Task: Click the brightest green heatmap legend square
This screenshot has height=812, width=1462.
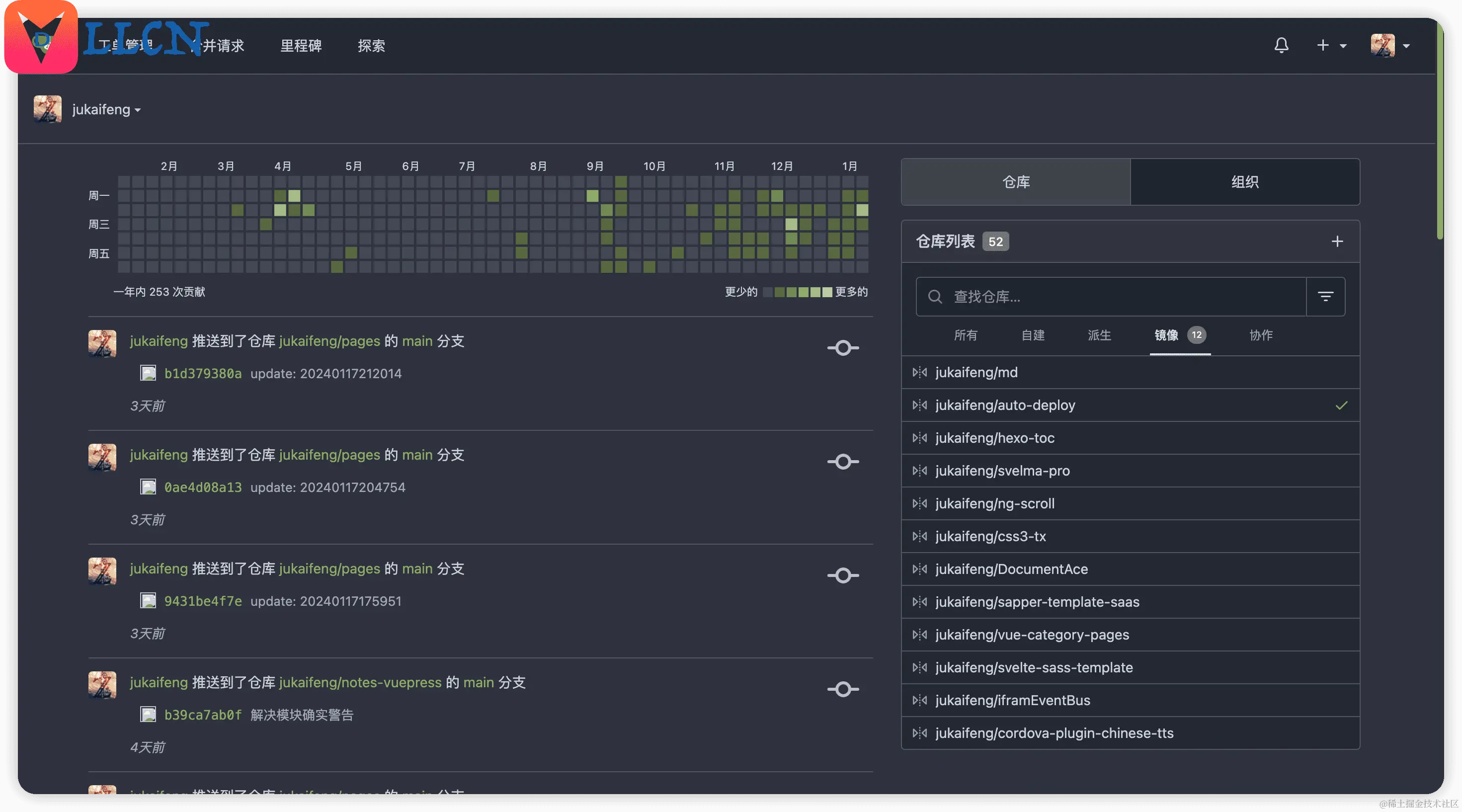Action: pyautogui.click(x=827, y=292)
